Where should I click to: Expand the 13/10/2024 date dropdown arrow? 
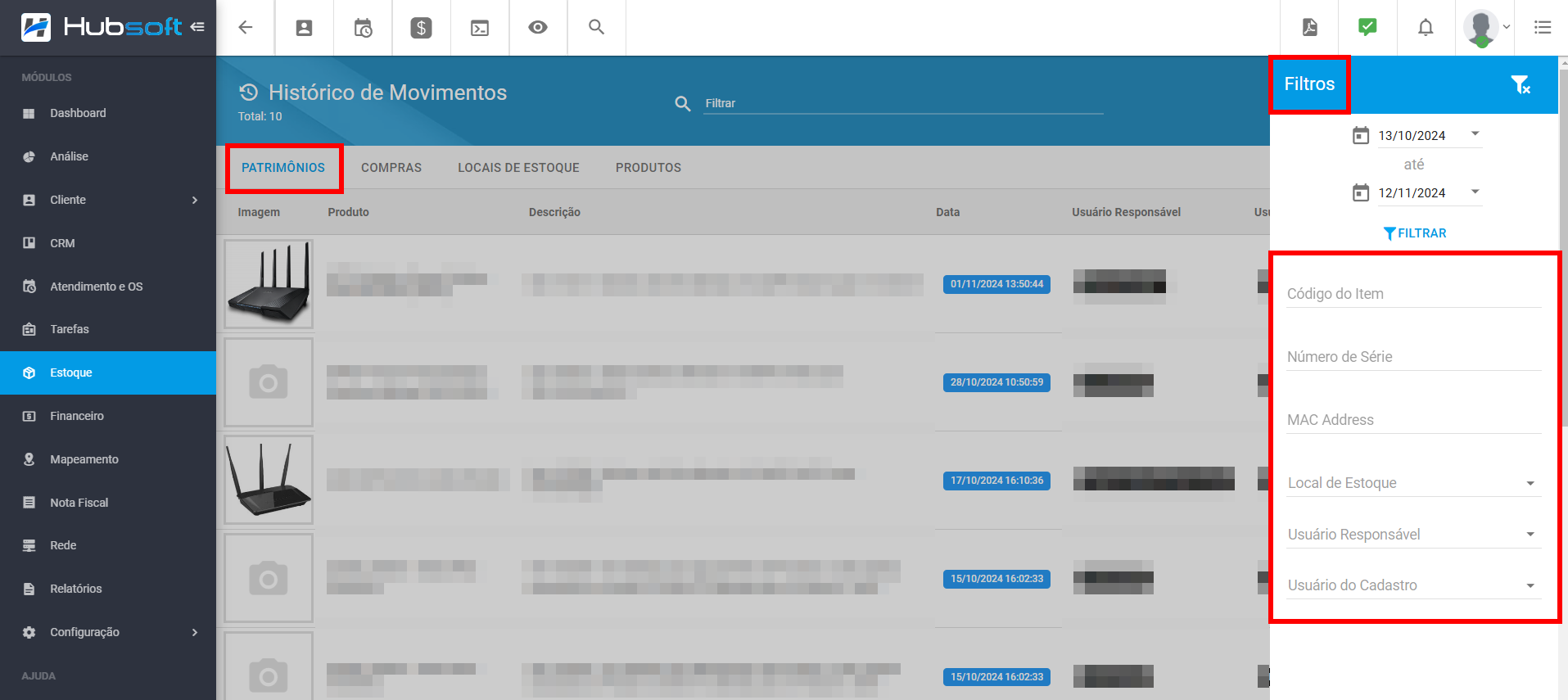1475,133
